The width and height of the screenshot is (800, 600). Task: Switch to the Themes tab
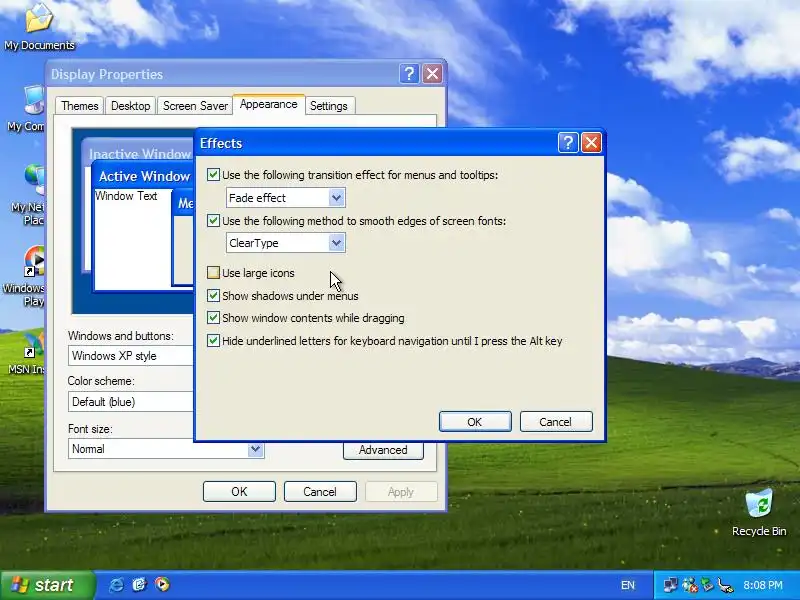pos(80,106)
